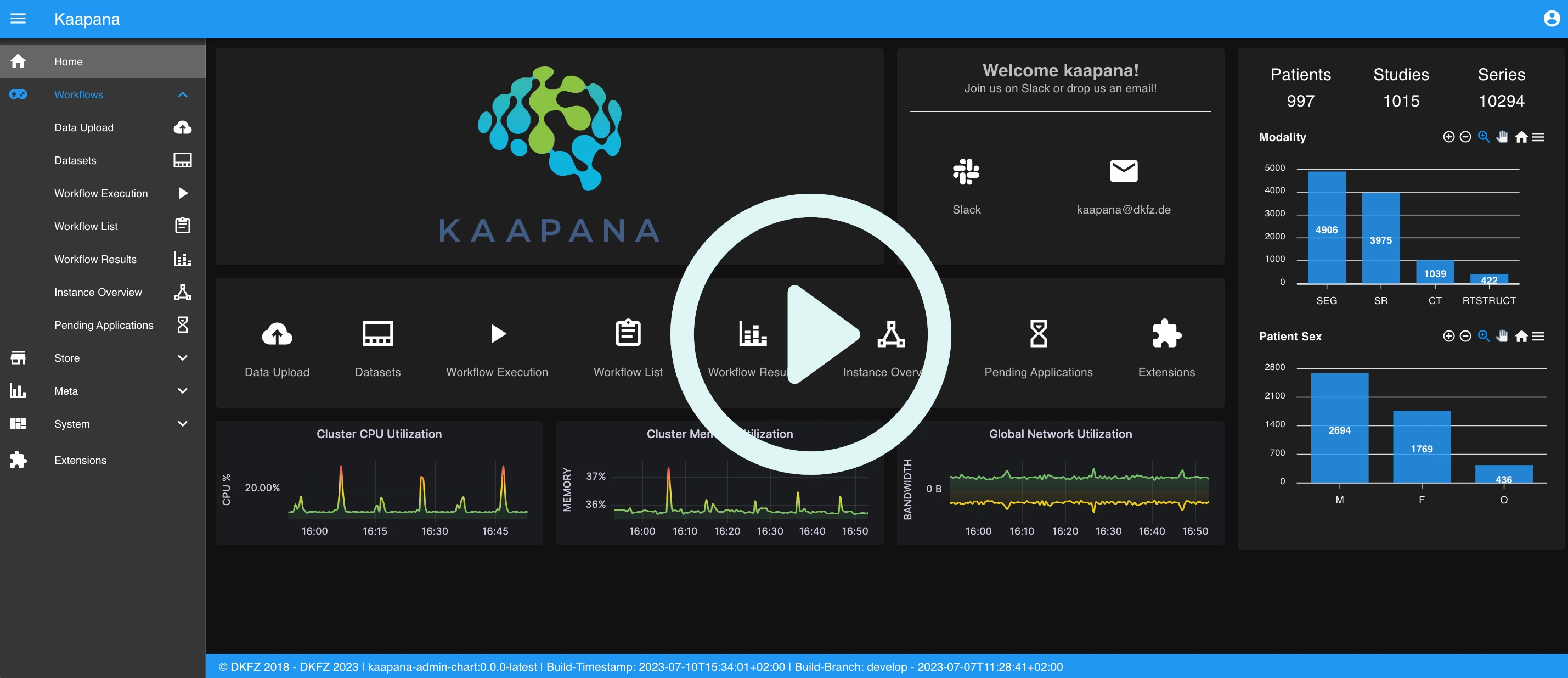Click the System dashboard icon in sidebar
Image resolution: width=1568 pixels, height=678 pixels.
[18, 423]
